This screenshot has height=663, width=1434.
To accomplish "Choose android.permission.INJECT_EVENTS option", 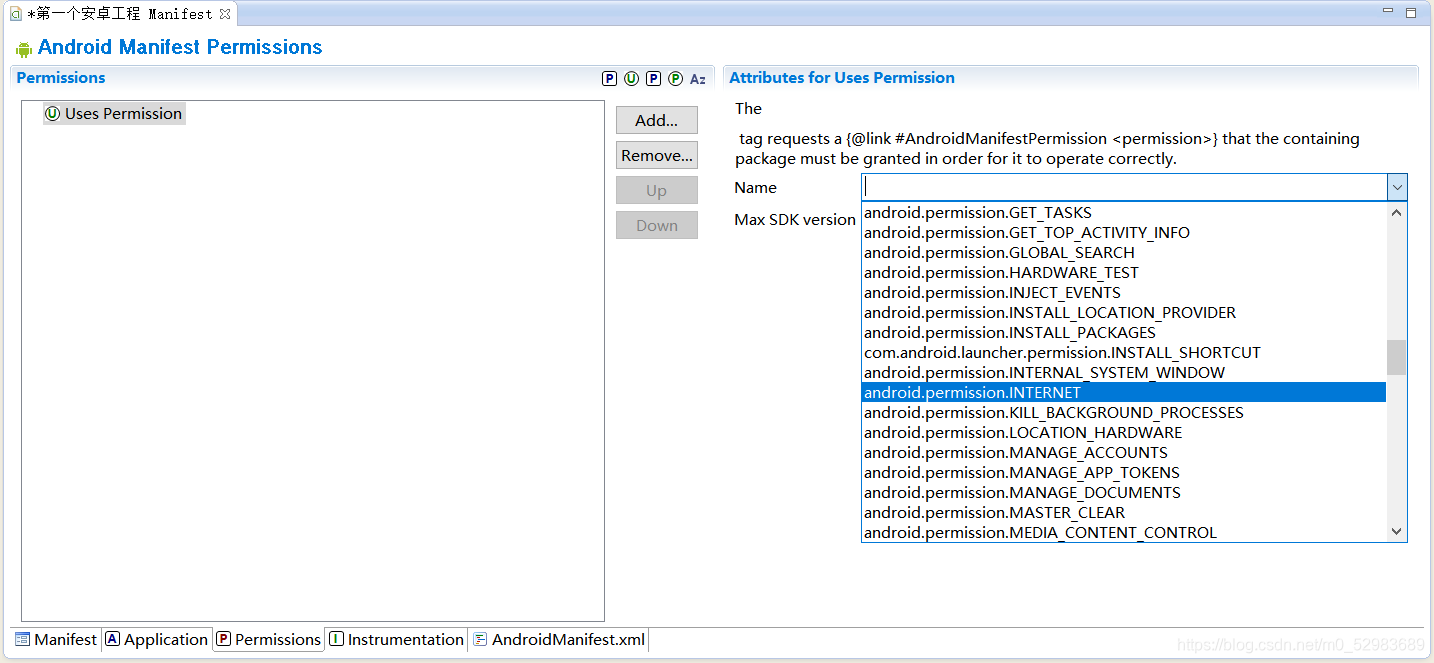I will pyautogui.click(x=1124, y=293).
